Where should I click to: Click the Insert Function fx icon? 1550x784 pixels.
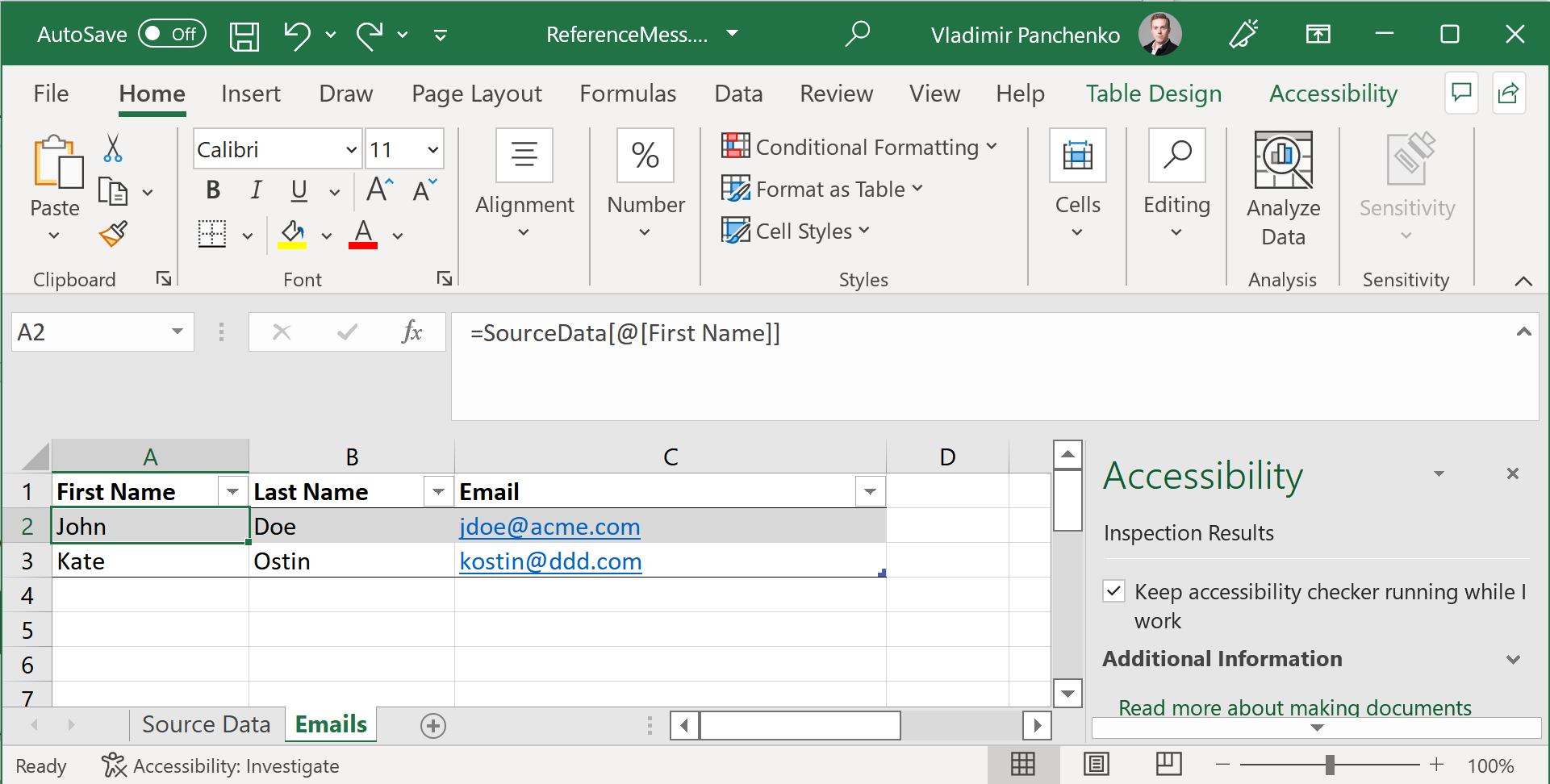(412, 332)
